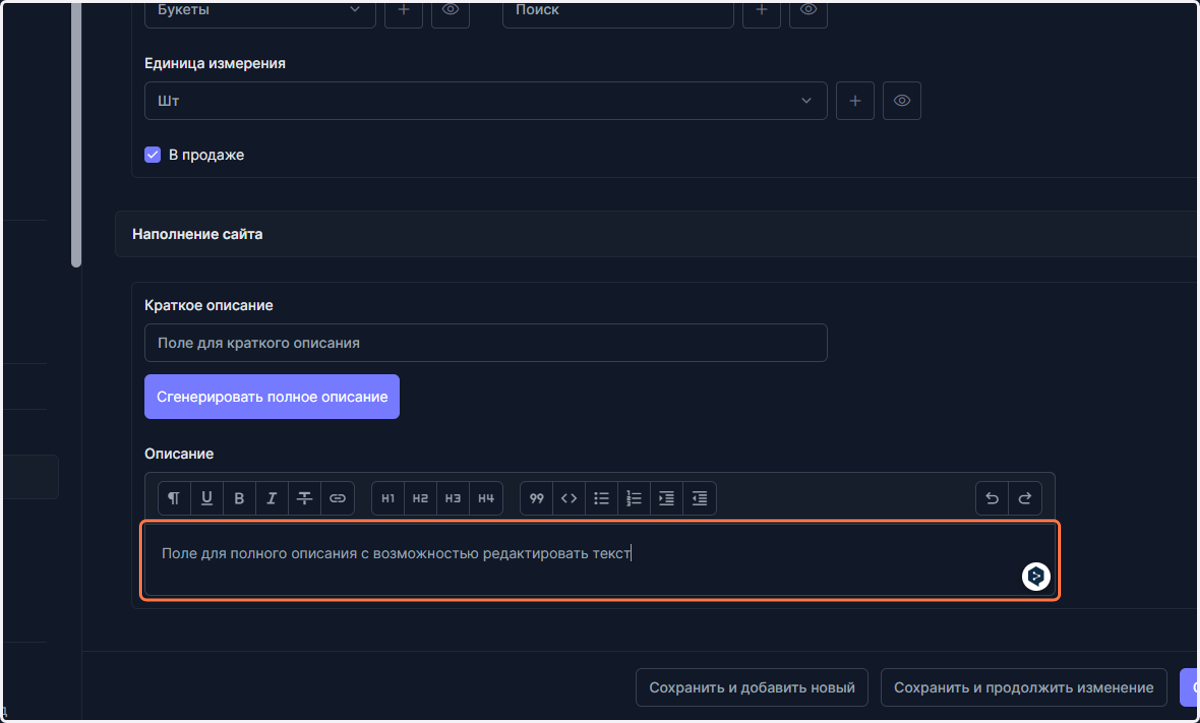The width and height of the screenshot is (1200, 723).
Task: Toggle bold in the description editor
Action: pos(239,498)
